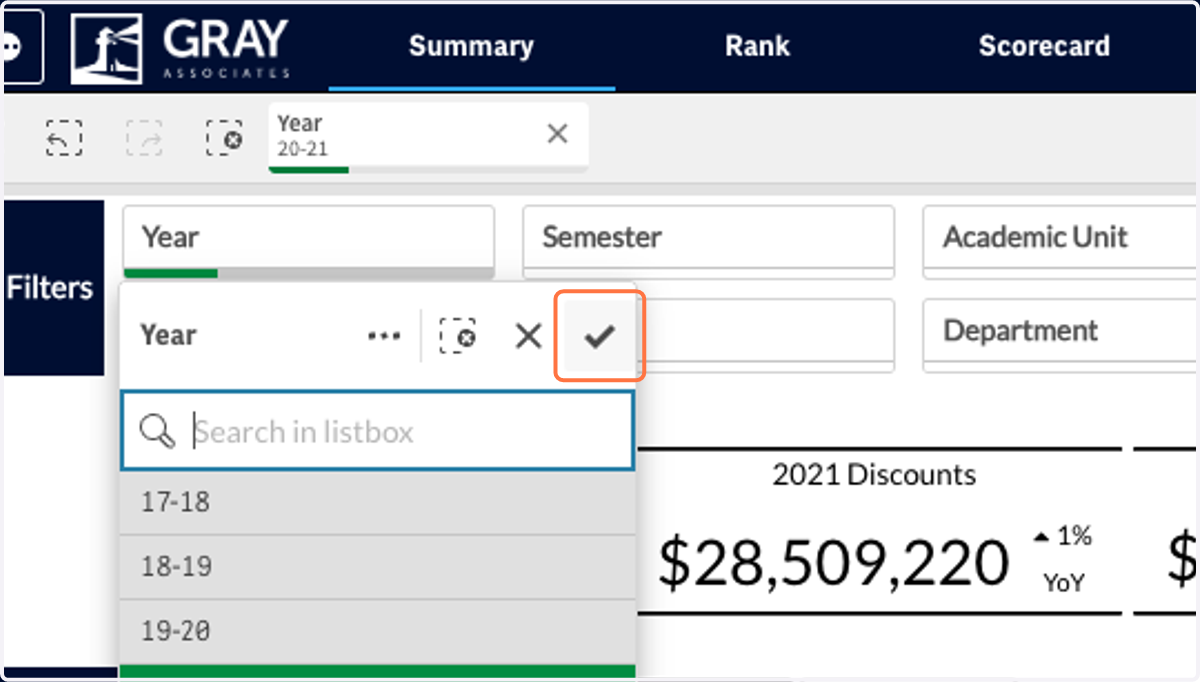Clear selection inside the Year listbox popup
Screen dimensions: 1200x682
pyautogui.click(x=458, y=337)
